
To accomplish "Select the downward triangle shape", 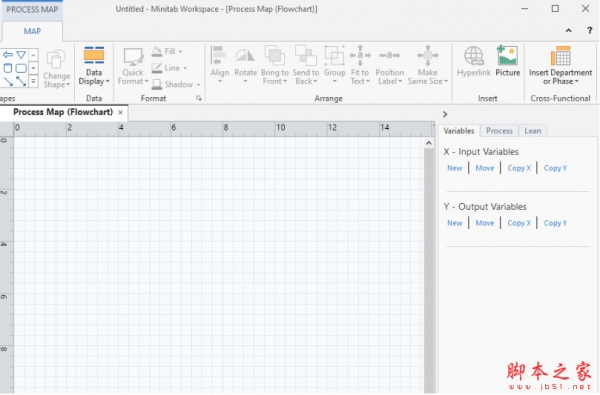I will coord(21,55).
